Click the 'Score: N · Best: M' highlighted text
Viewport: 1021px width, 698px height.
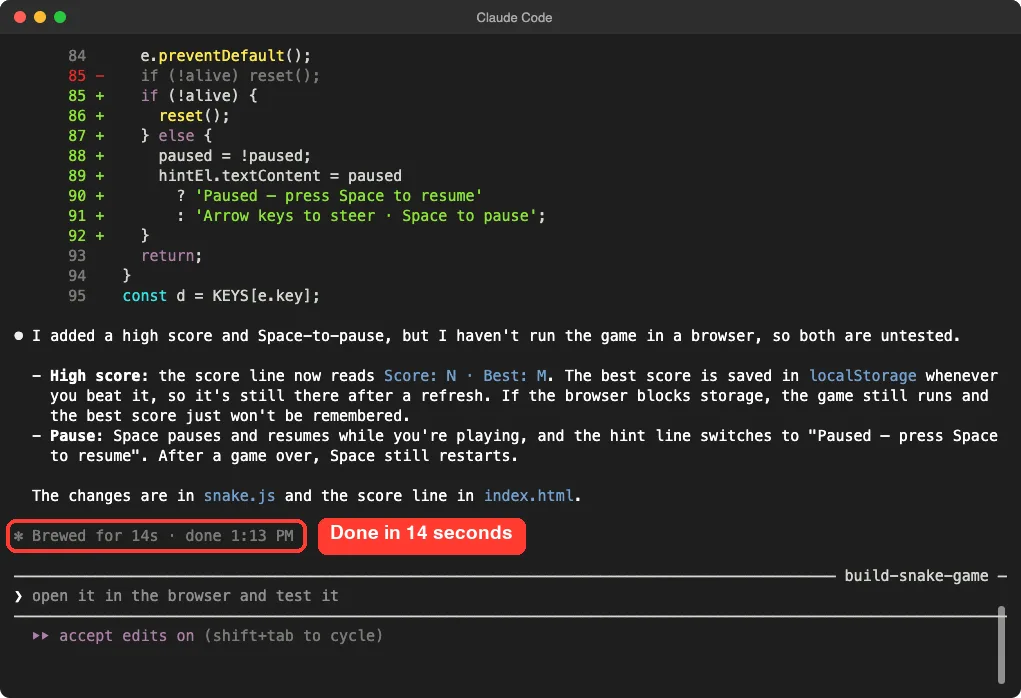466,376
